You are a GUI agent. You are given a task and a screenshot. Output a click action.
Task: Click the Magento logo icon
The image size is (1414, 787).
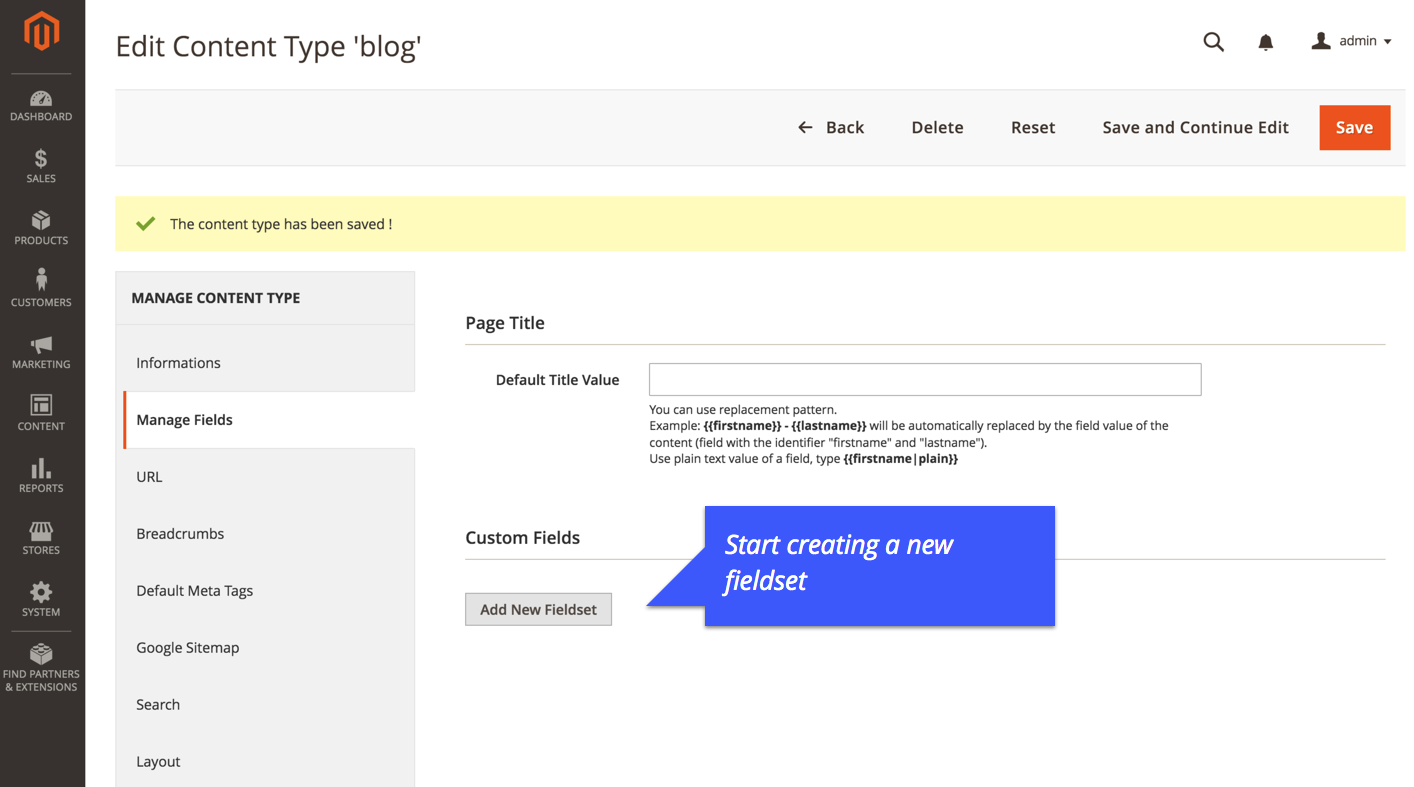tap(41, 31)
